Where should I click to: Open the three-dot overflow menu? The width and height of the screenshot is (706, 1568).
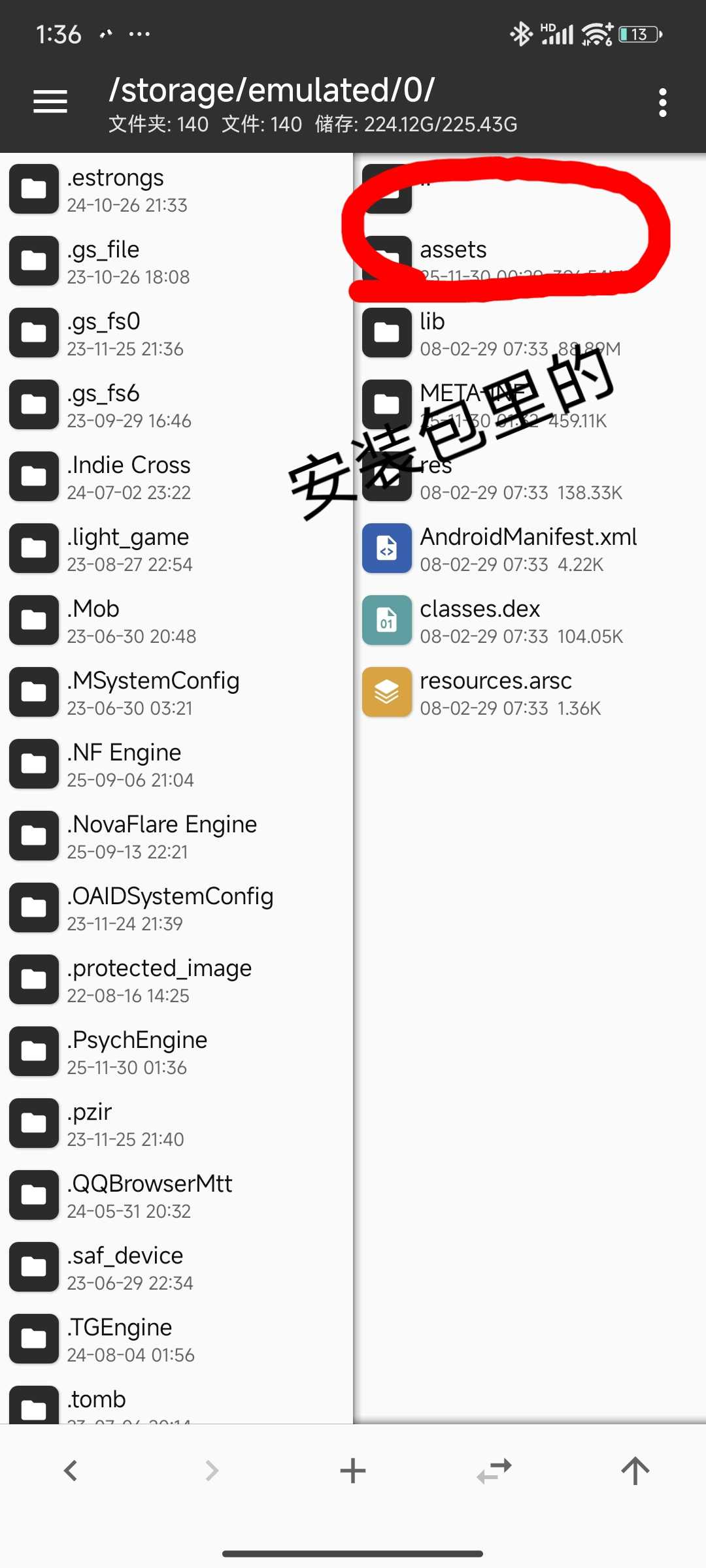(x=662, y=103)
